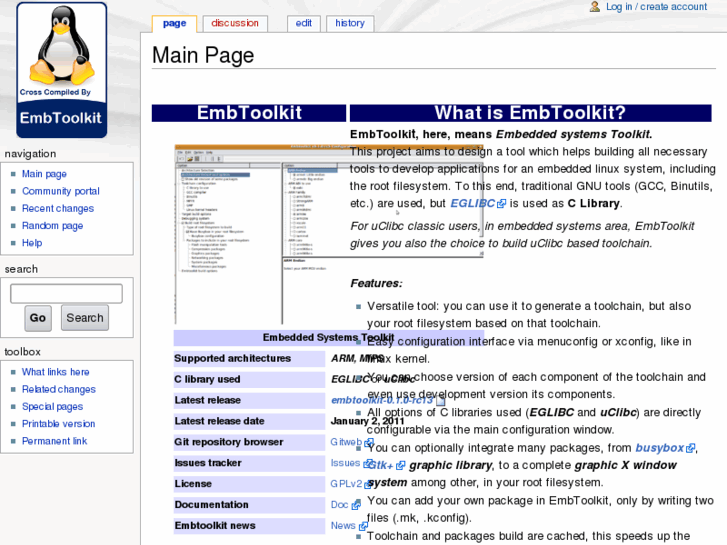Viewport: 727px width, 545px height.
Task: Click the user icon beside Log in
Action: pos(595,7)
